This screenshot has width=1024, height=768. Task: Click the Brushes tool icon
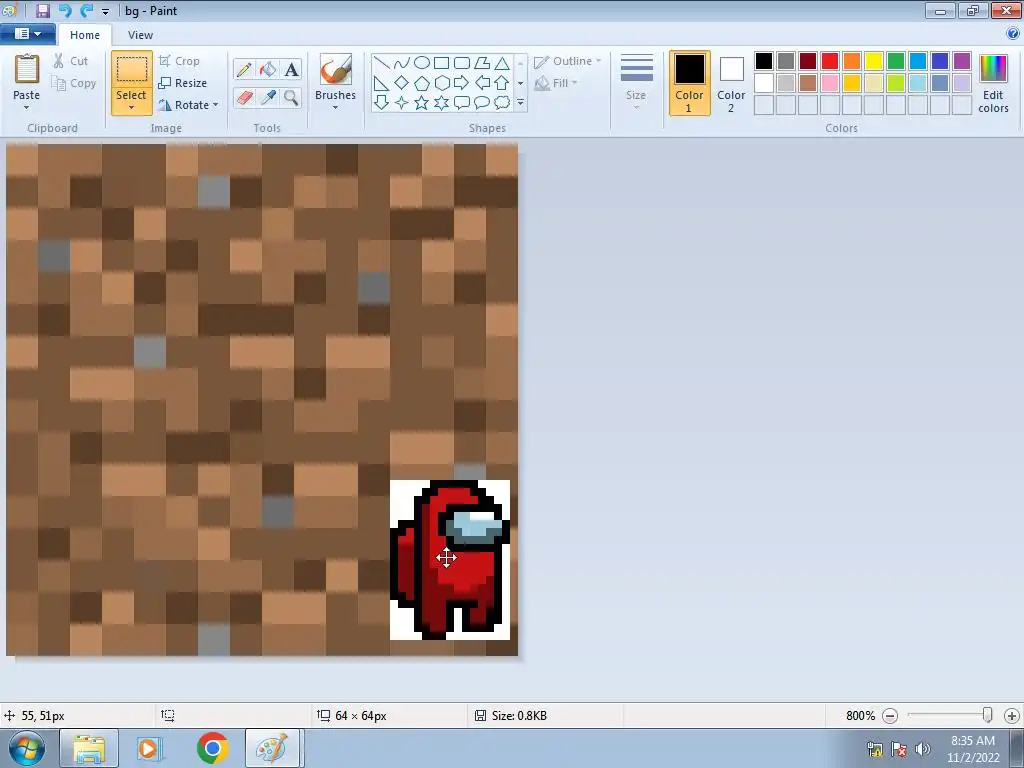[336, 69]
